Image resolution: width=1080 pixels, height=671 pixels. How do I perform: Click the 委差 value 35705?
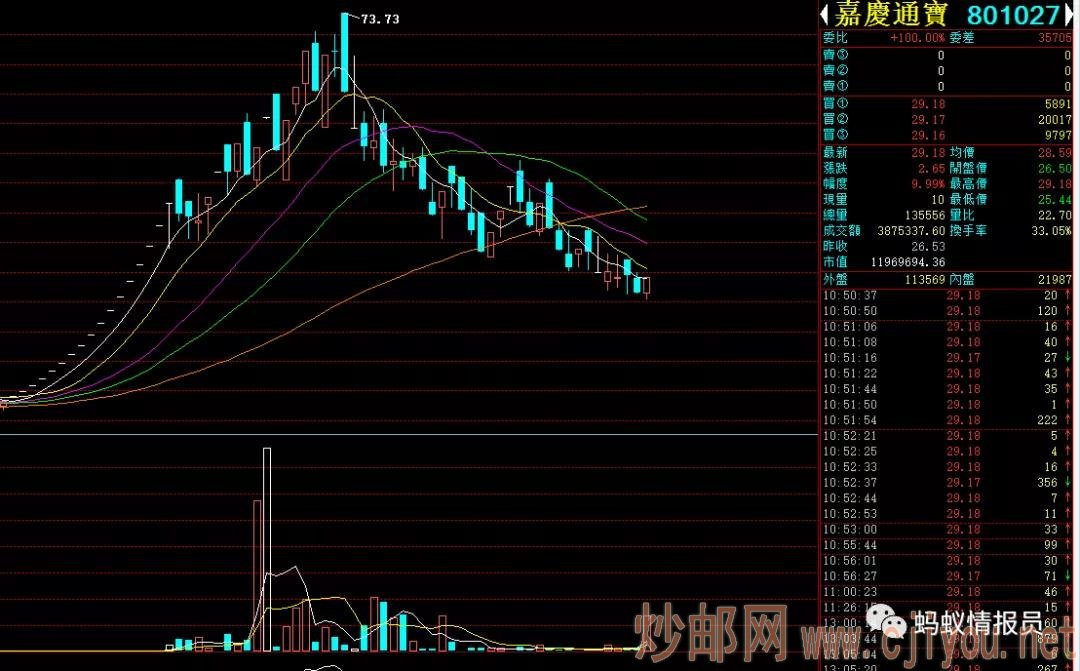point(1055,38)
